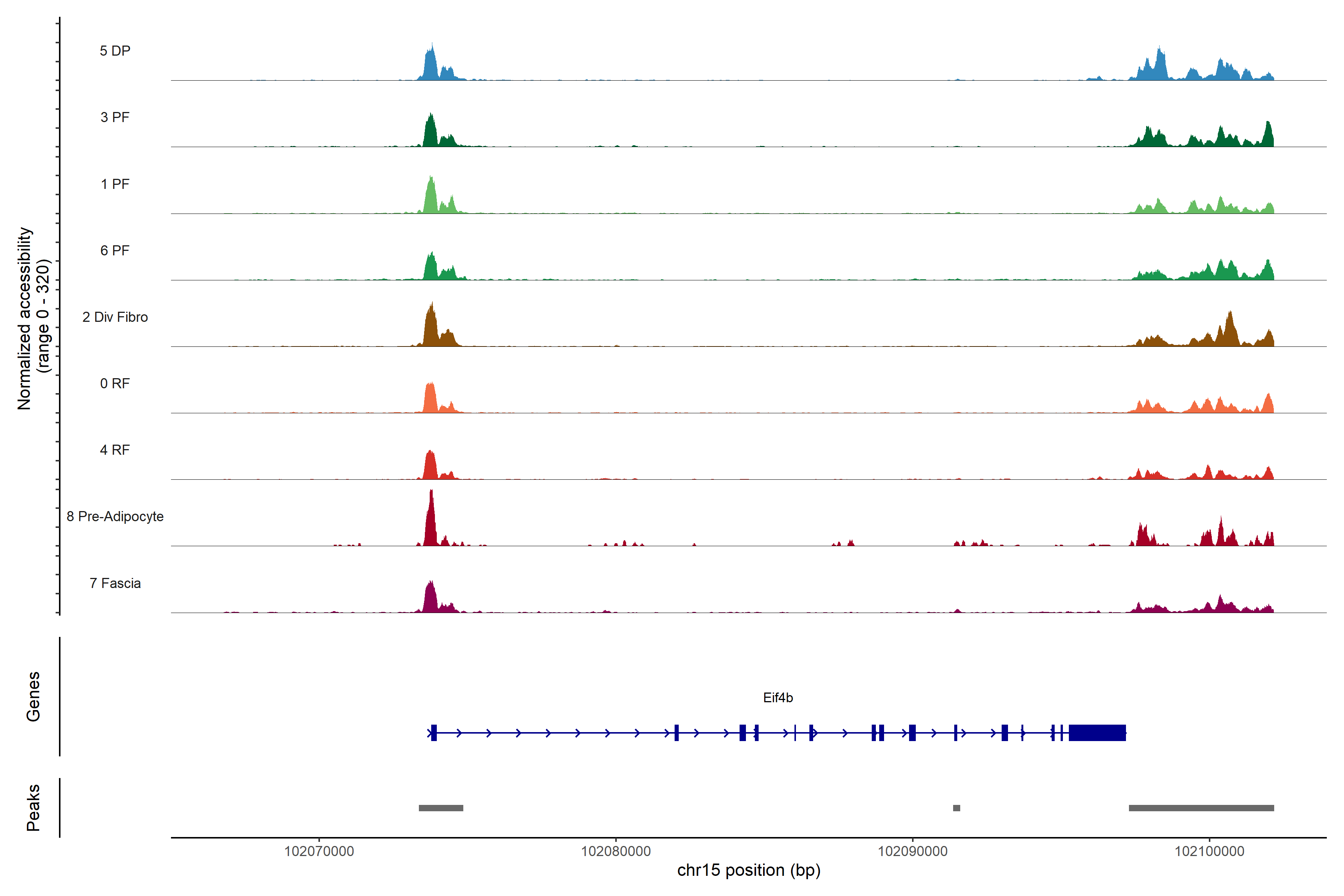Click the 102070000 axis tick label
Viewport: 1344px width, 896px height.
click(319, 852)
